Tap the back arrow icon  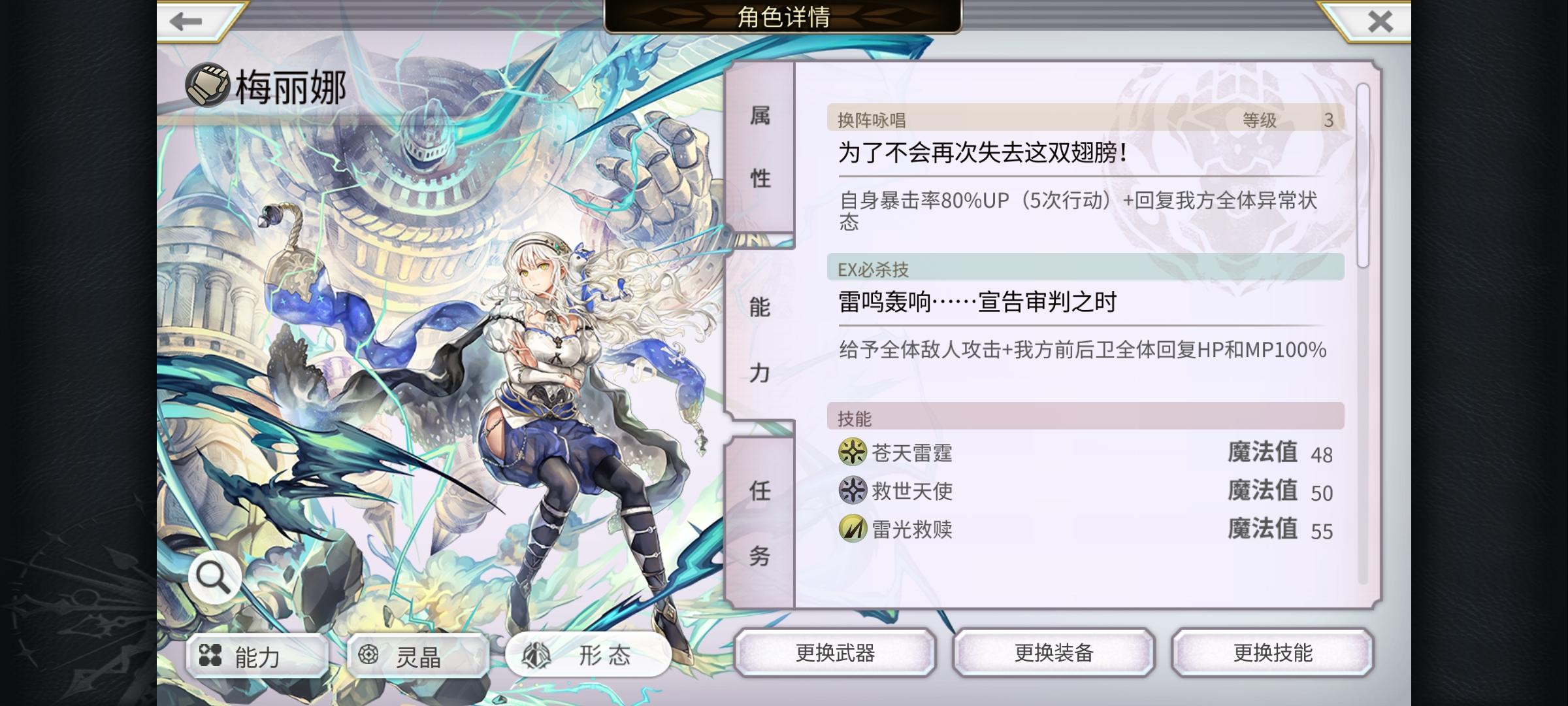[186, 22]
